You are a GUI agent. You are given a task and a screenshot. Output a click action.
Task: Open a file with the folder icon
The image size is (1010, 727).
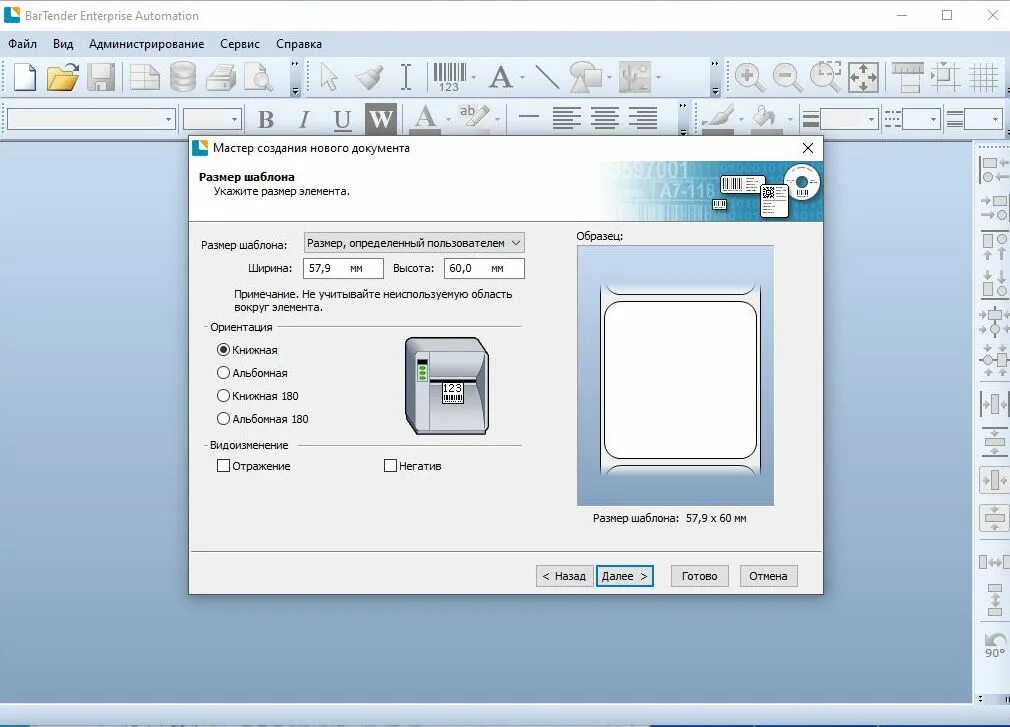point(62,78)
